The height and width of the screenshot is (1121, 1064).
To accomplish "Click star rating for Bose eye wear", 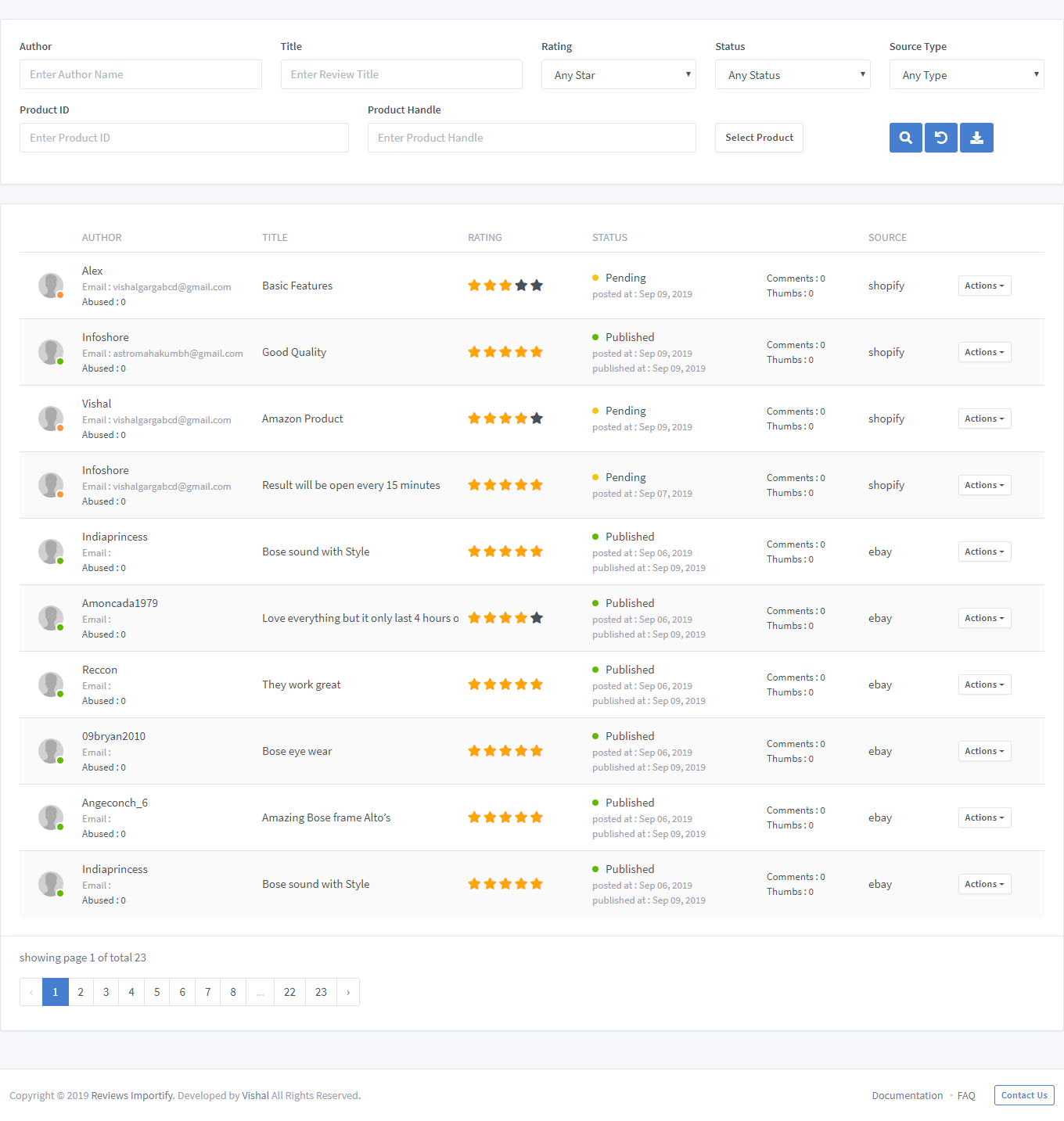I will tap(505, 751).
